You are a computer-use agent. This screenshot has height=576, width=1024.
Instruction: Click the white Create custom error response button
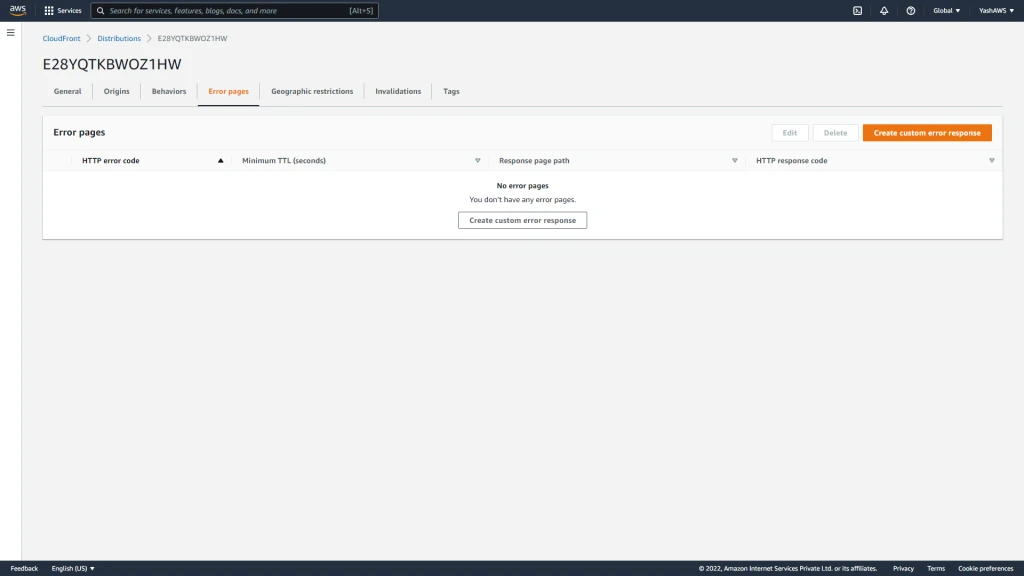(522, 220)
